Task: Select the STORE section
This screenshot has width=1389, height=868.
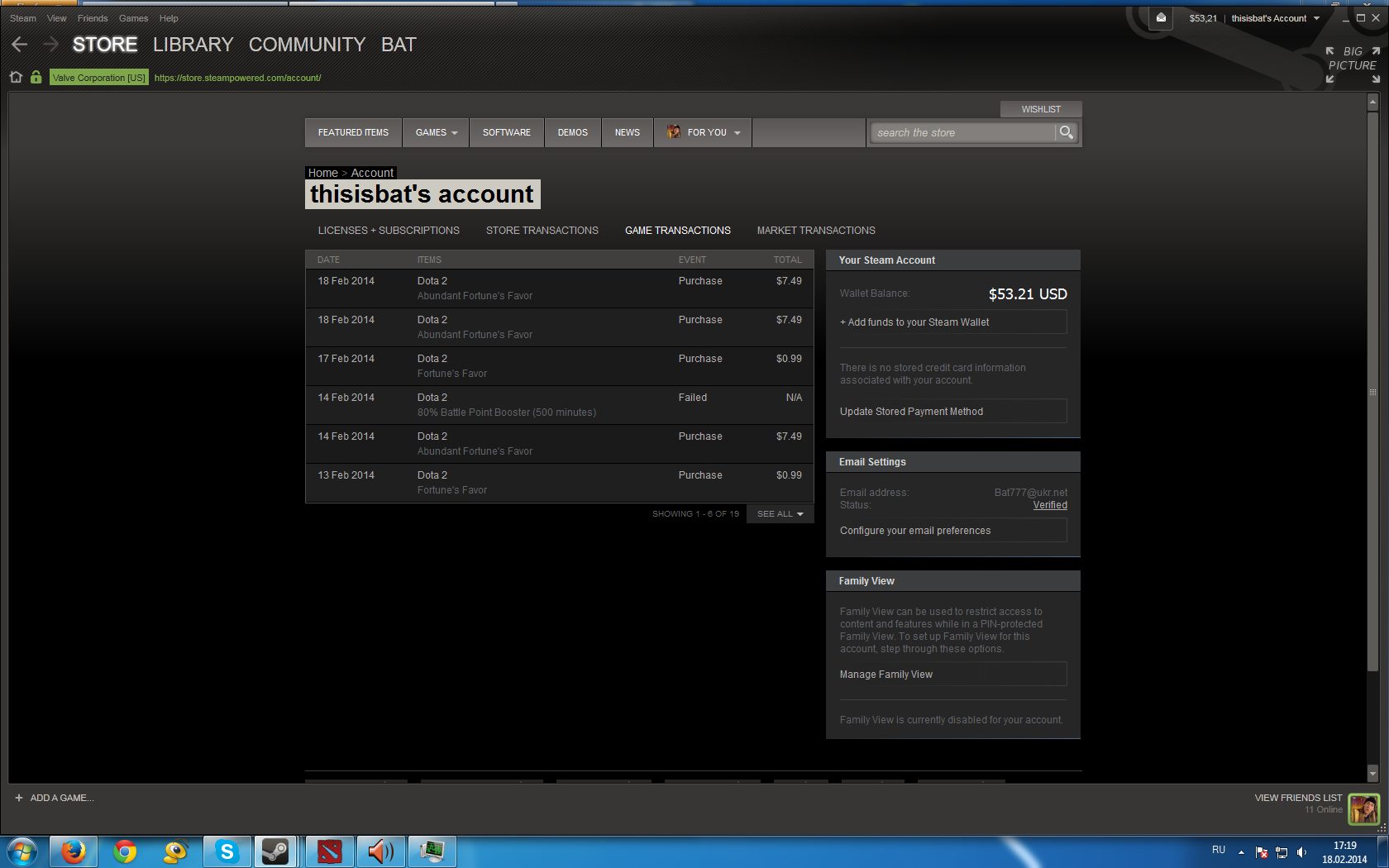Action: point(105,45)
